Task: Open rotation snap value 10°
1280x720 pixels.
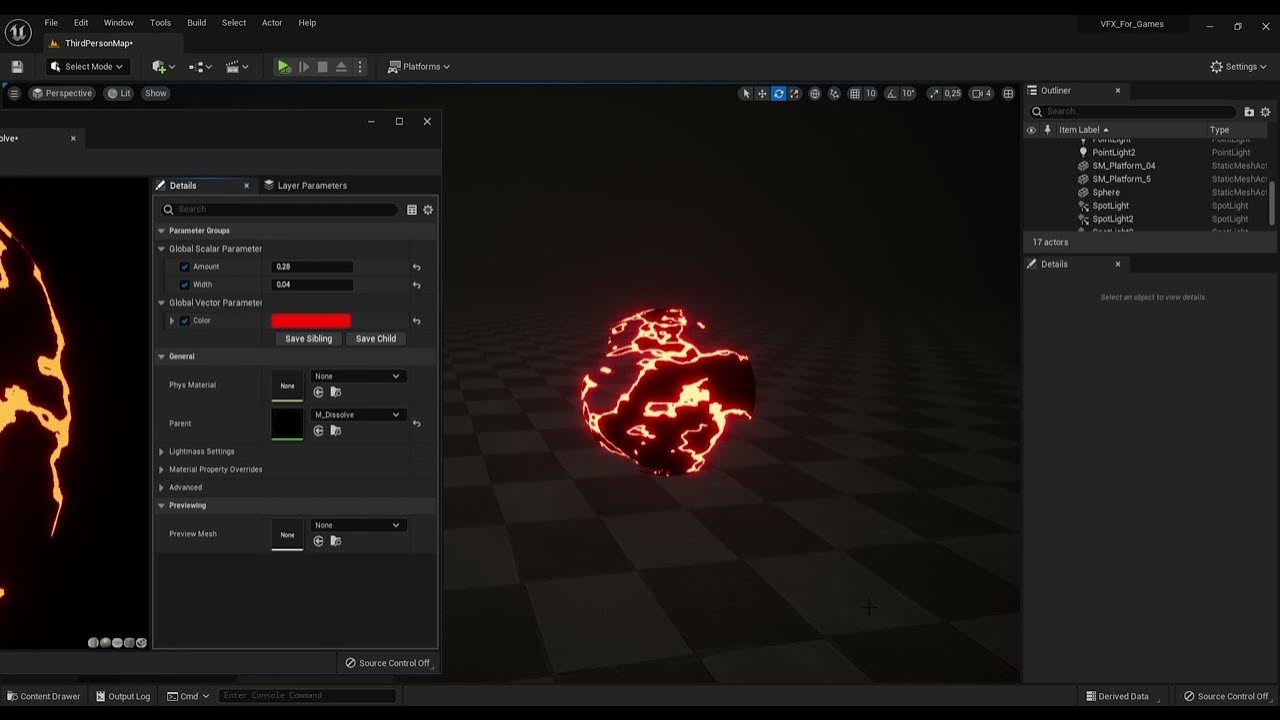Action: [908, 93]
